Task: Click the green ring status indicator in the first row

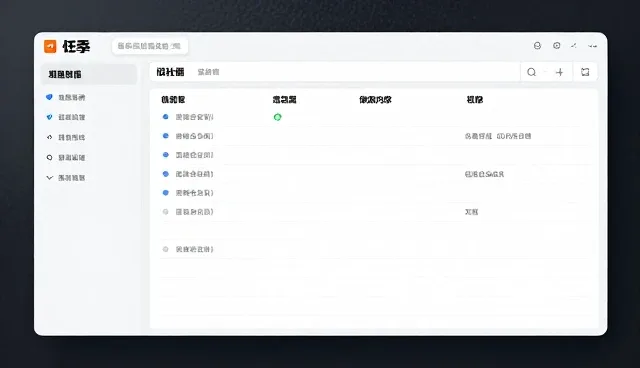Action: pos(278,117)
